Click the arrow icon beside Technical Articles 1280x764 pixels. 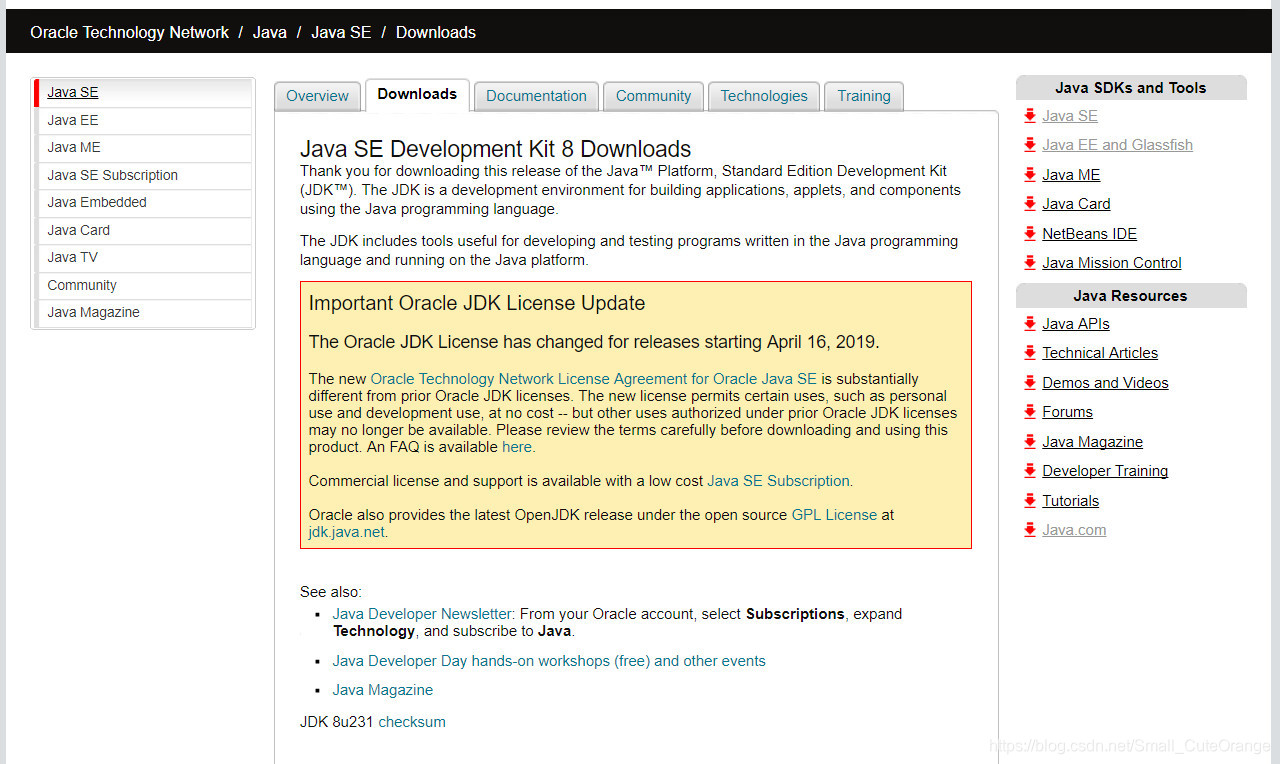tap(1030, 353)
